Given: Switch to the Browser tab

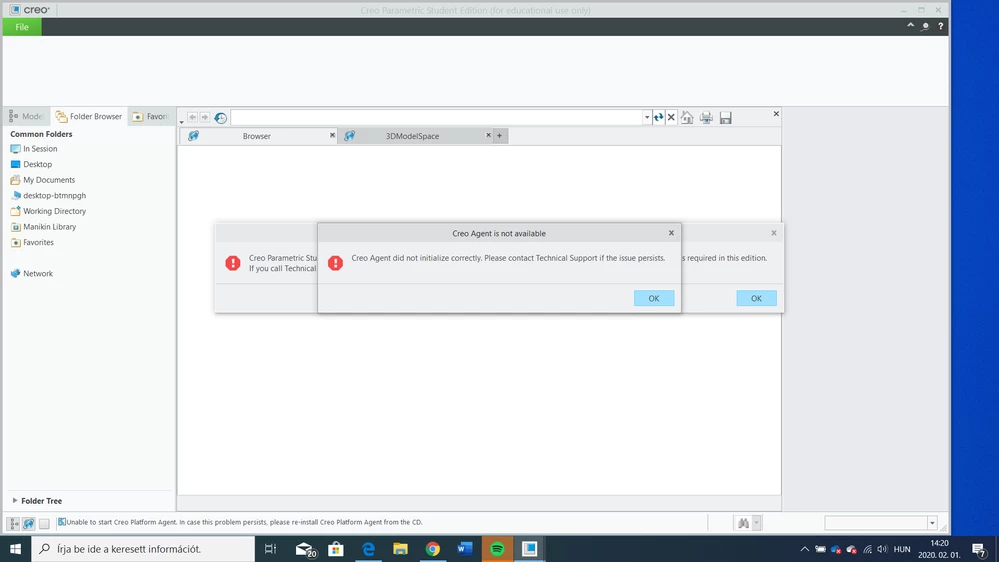Looking at the screenshot, I should (x=256, y=136).
